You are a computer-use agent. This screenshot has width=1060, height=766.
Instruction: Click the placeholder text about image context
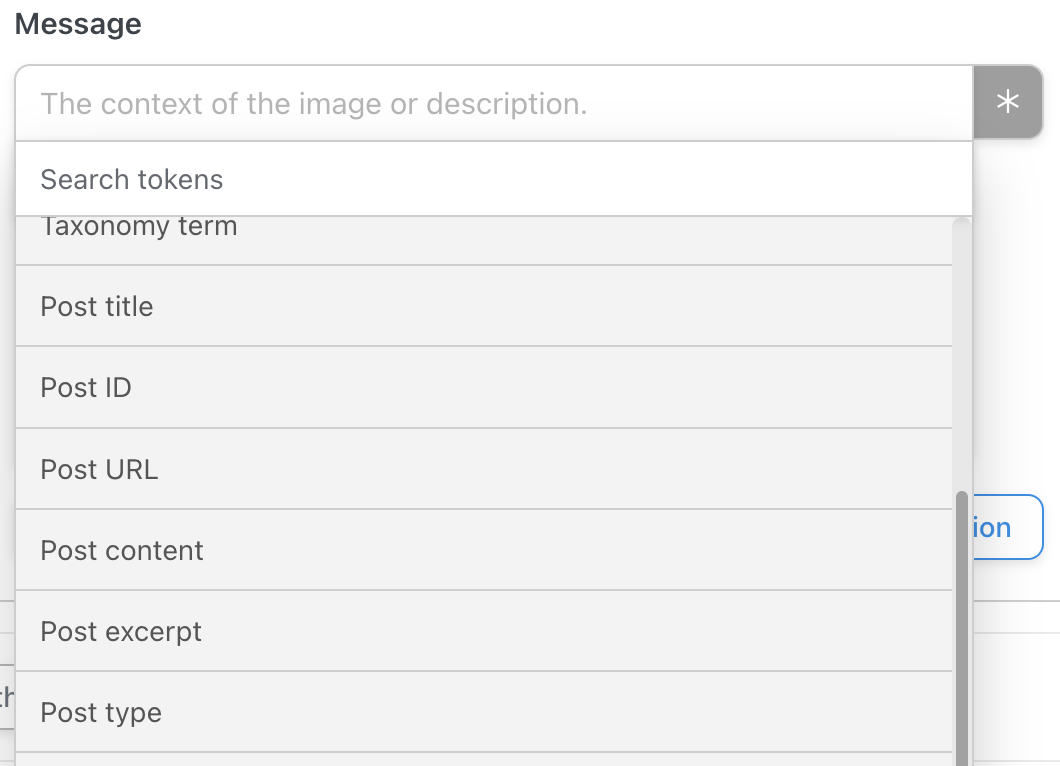point(314,104)
